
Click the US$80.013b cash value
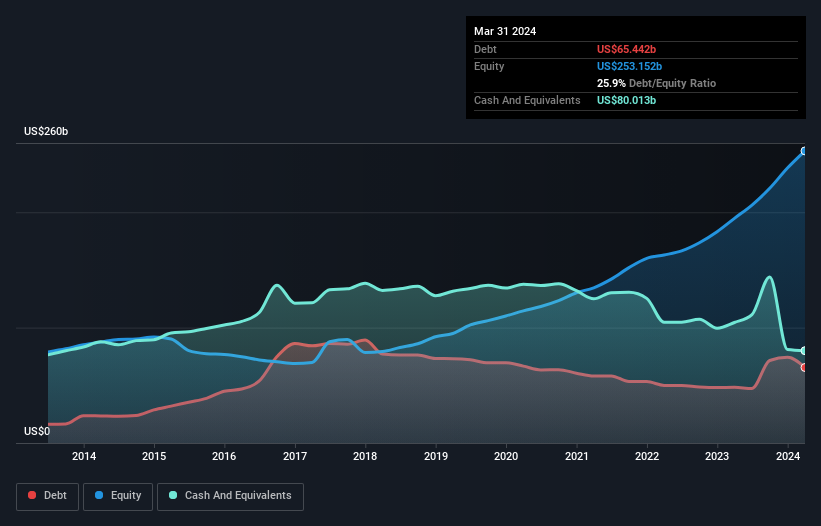coord(626,100)
